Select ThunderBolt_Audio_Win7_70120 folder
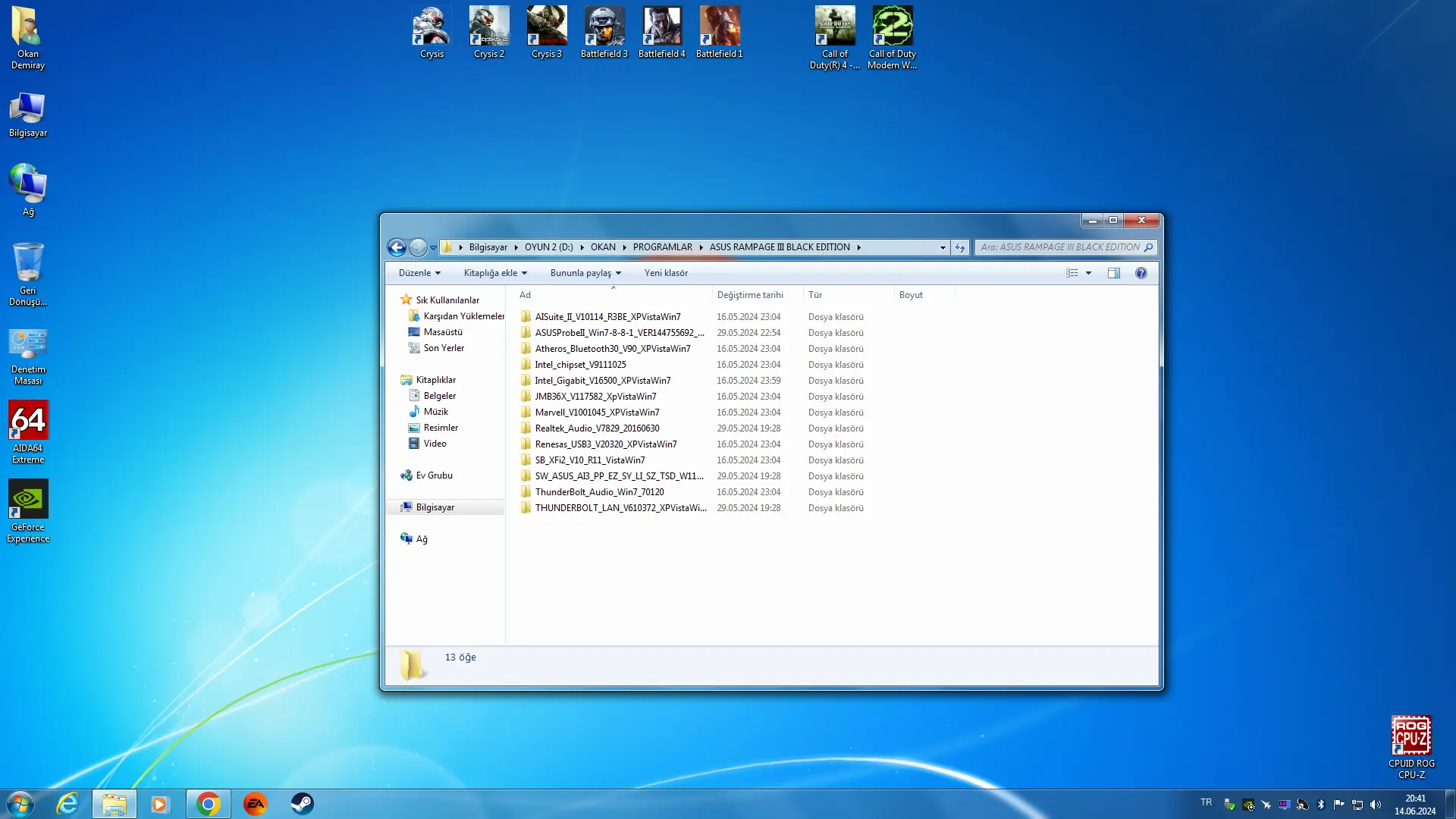This screenshot has height=819, width=1456. pos(599,492)
